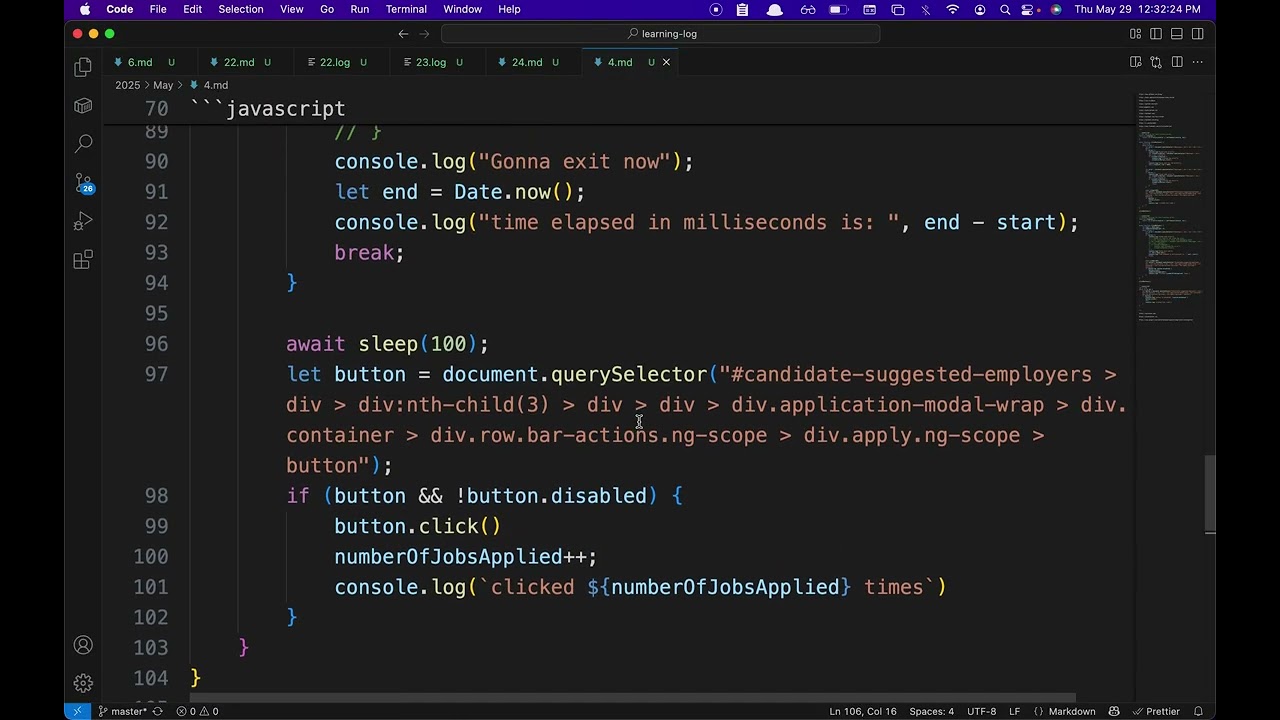Toggle the bottom panel
Image resolution: width=1280 pixels, height=720 pixels.
pyautogui.click(x=1177, y=34)
